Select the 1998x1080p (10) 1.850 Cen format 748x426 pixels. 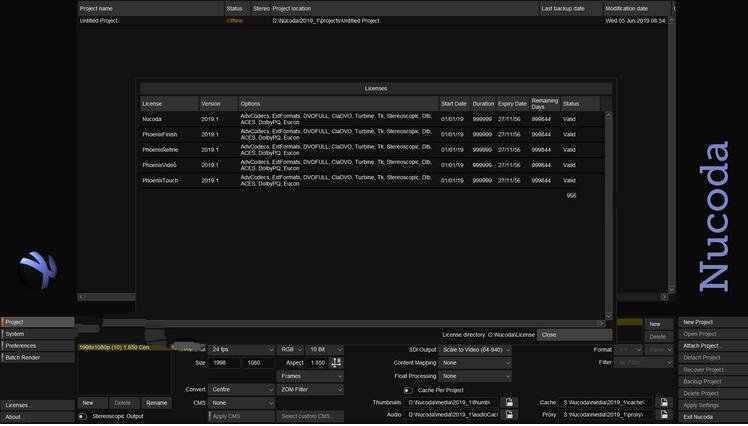[124, 348]
